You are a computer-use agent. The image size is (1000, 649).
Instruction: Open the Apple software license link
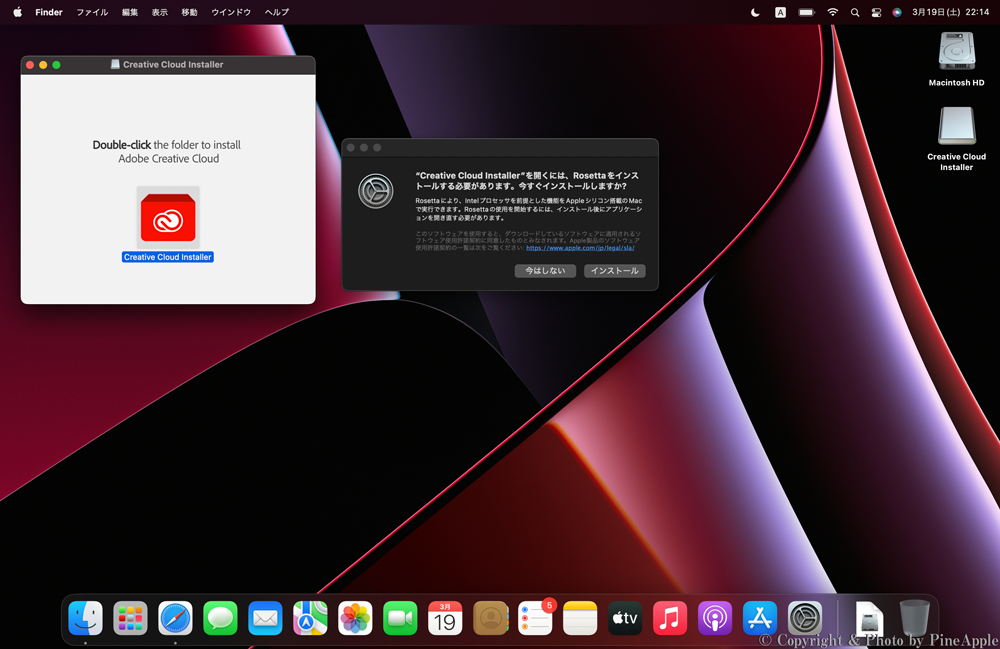pos(580,248)
